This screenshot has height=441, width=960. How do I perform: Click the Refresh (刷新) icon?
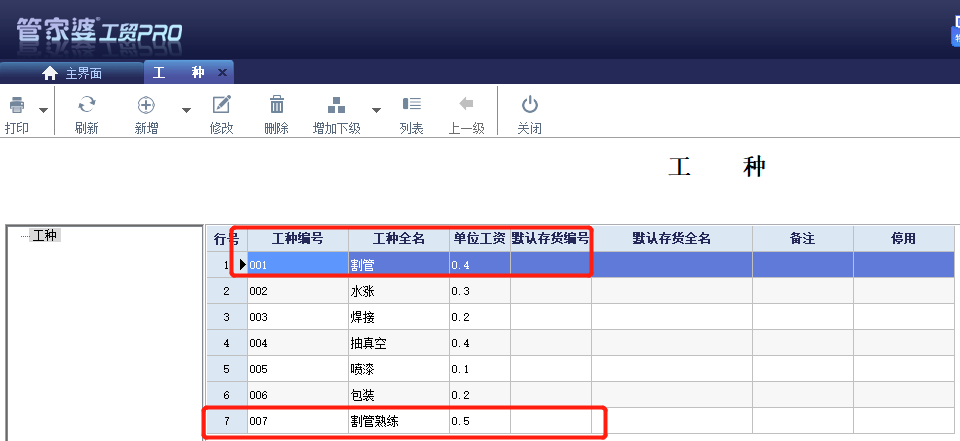(x=87, y=105)
